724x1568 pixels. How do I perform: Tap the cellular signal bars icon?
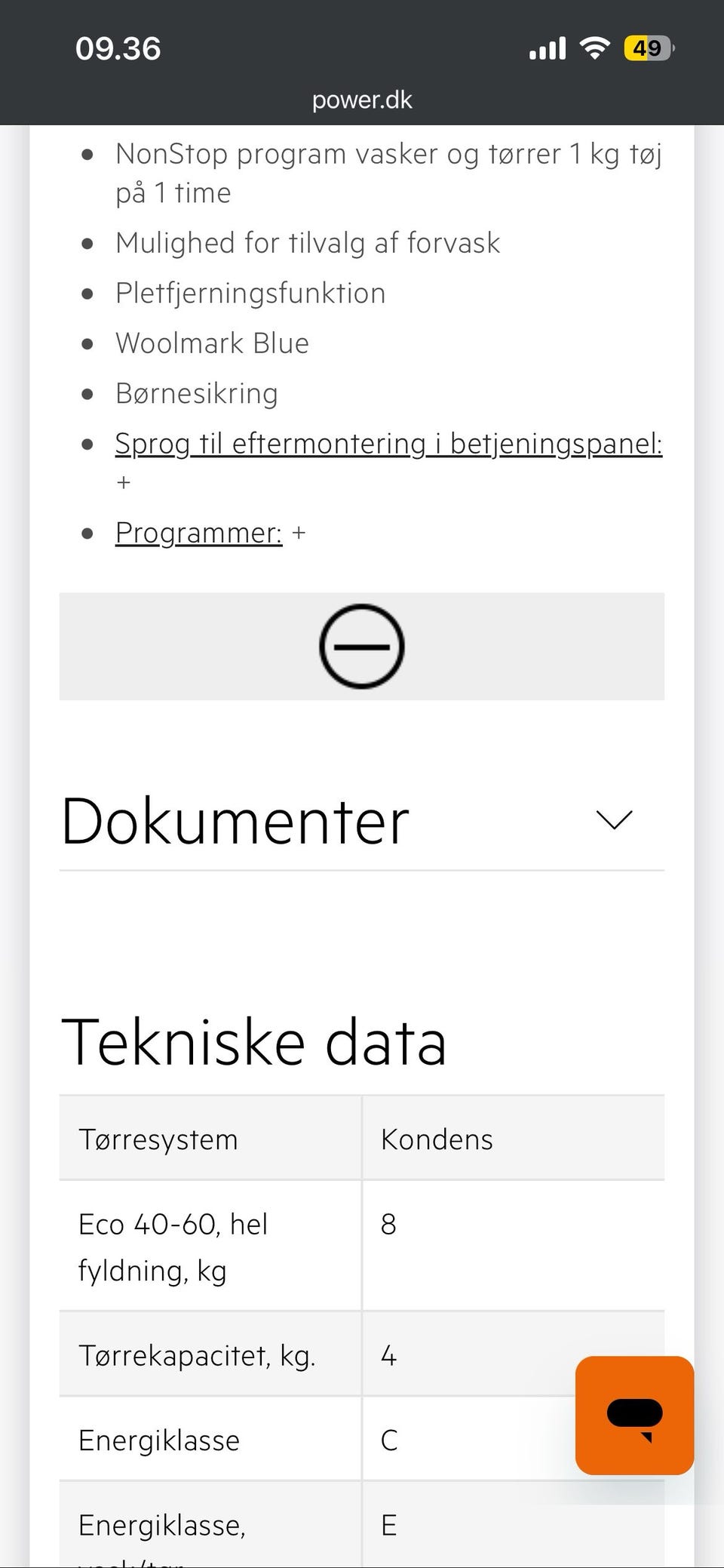[548, 48]
